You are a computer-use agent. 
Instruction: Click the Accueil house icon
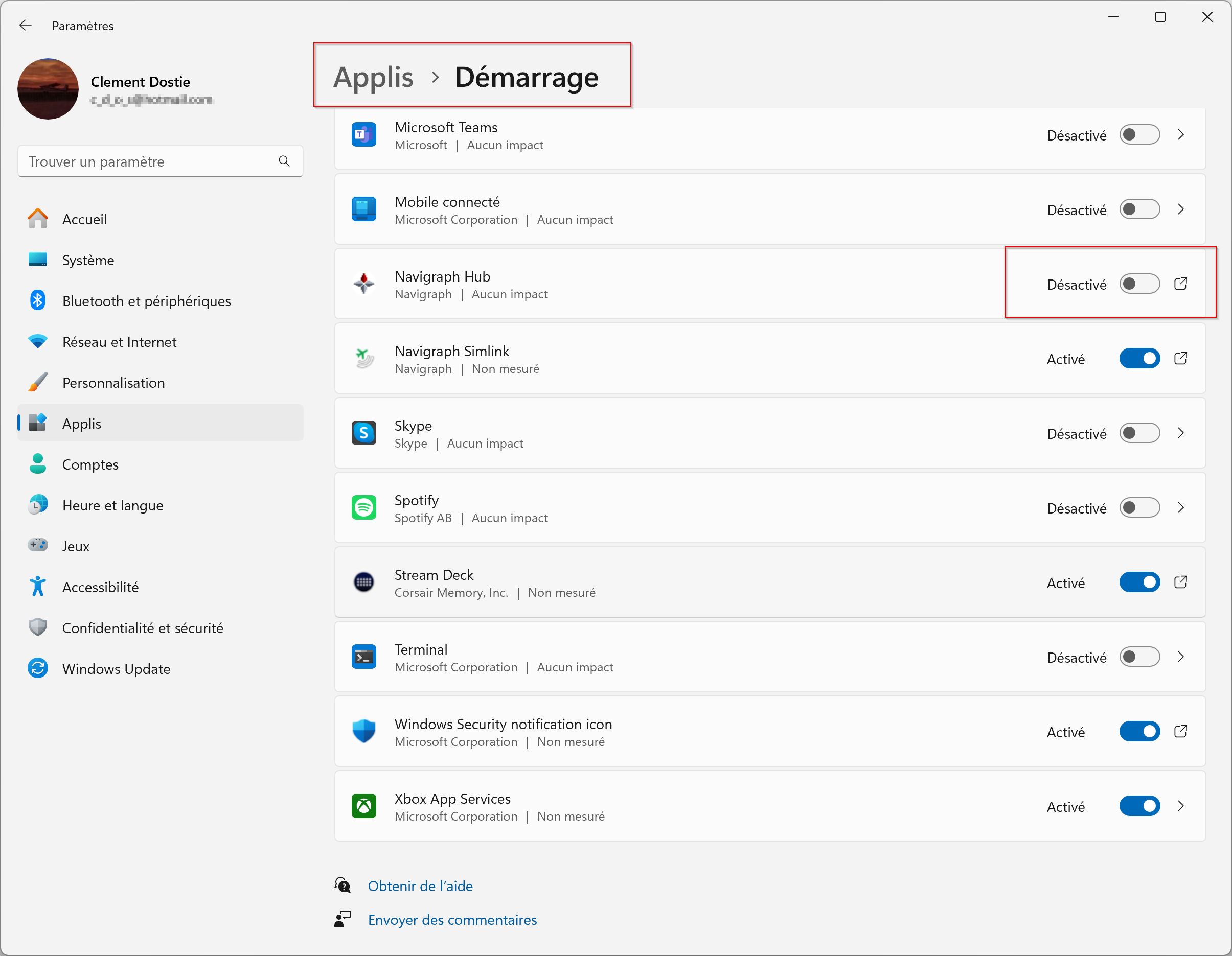(38, 219)
